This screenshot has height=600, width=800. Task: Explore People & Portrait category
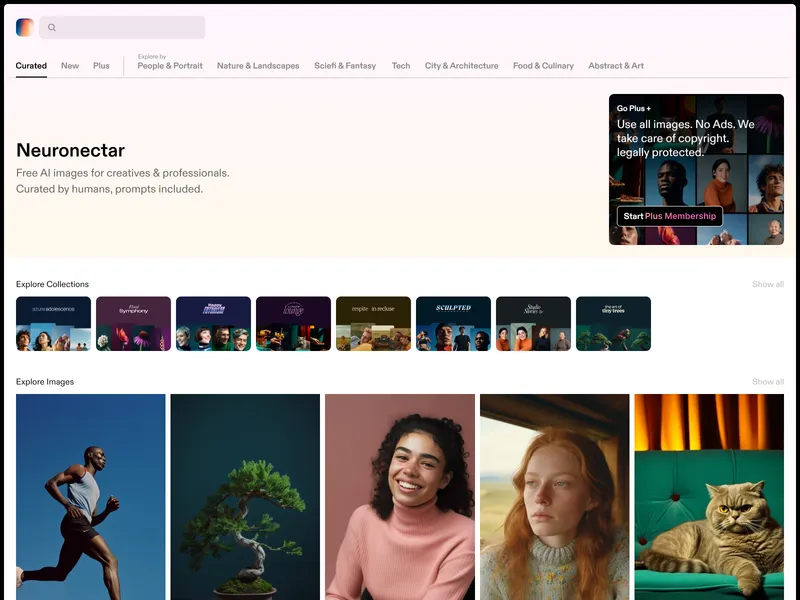(x=170, y=66)
